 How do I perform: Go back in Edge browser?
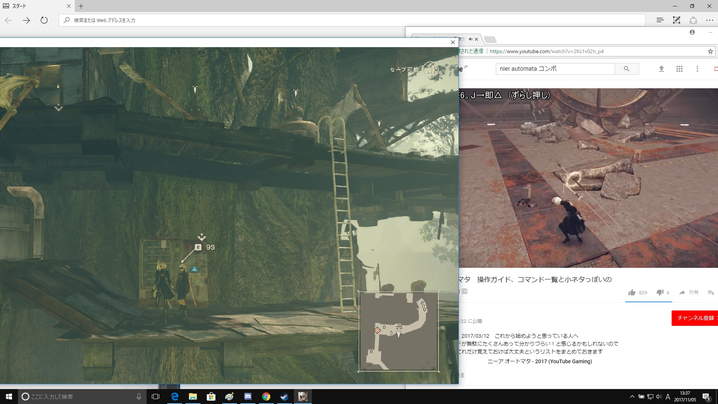[x=8, y=20]
